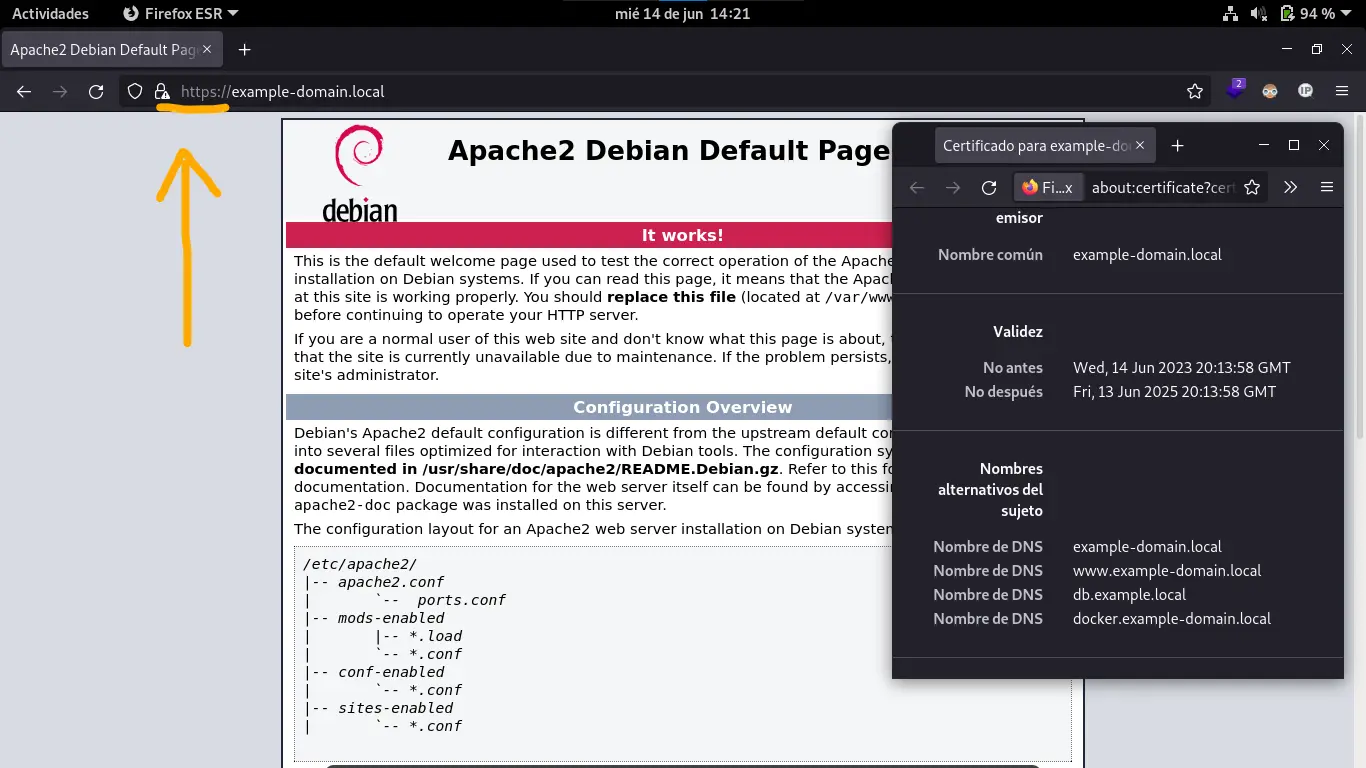Go back in the main Firefox window
The height and width of the screenshot is (768, 1366).
click(24, 91)
